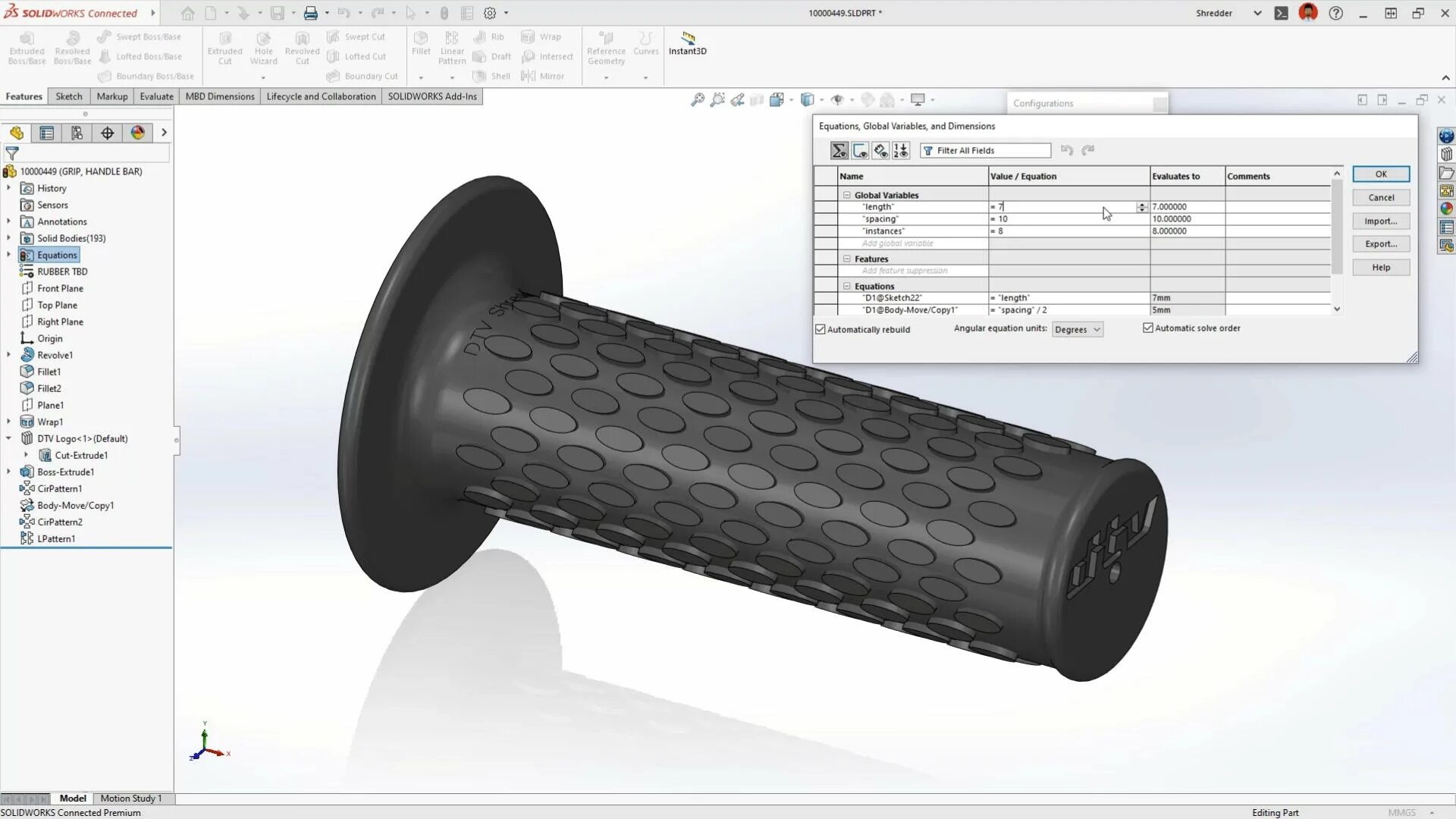Image resolution: width=1456 pixels, height=819 pixels.
Task: Click the Print icon in title bar
Action: (310, 13)
